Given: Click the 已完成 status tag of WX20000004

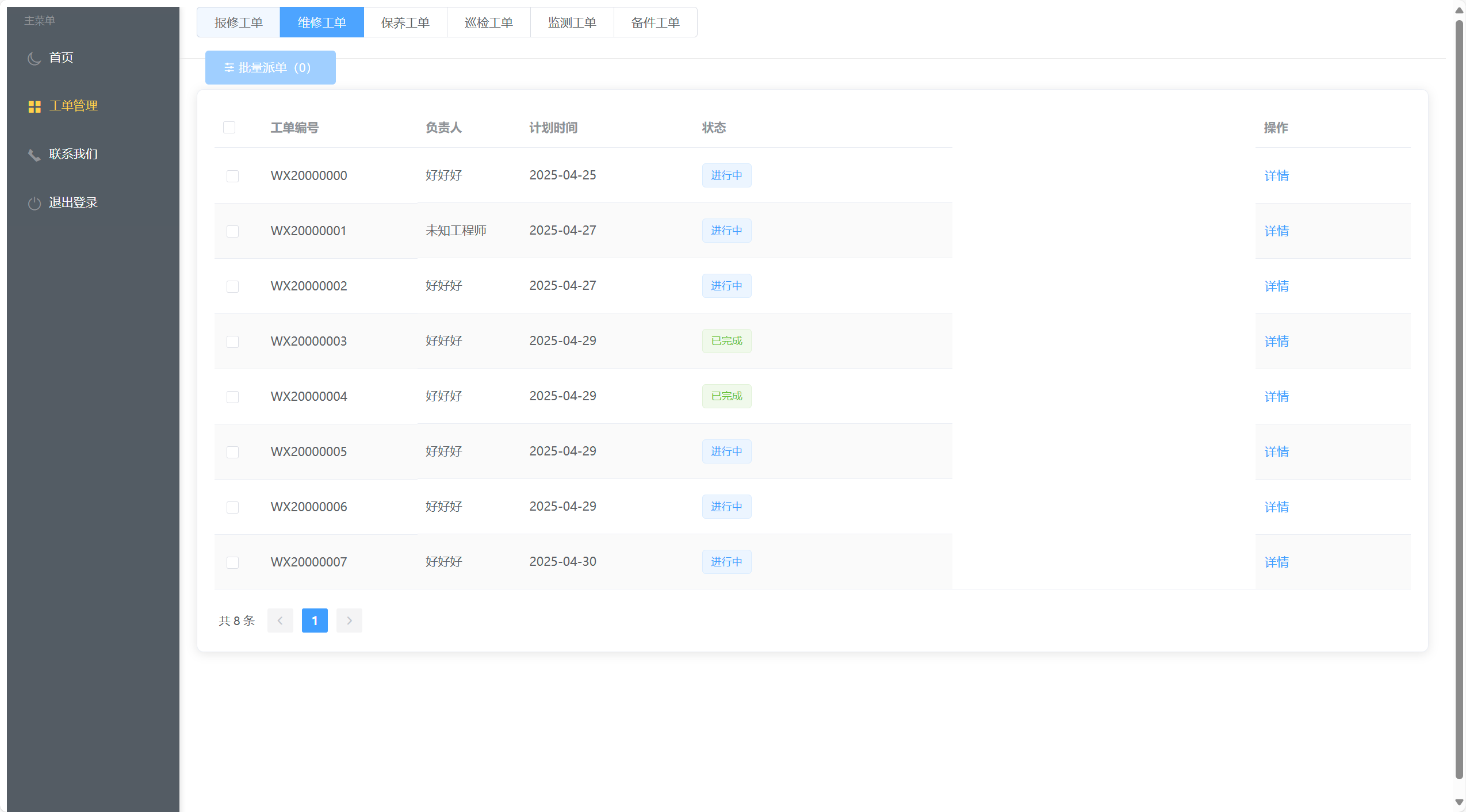Looking at the screenshot, I should click(726, 396).
